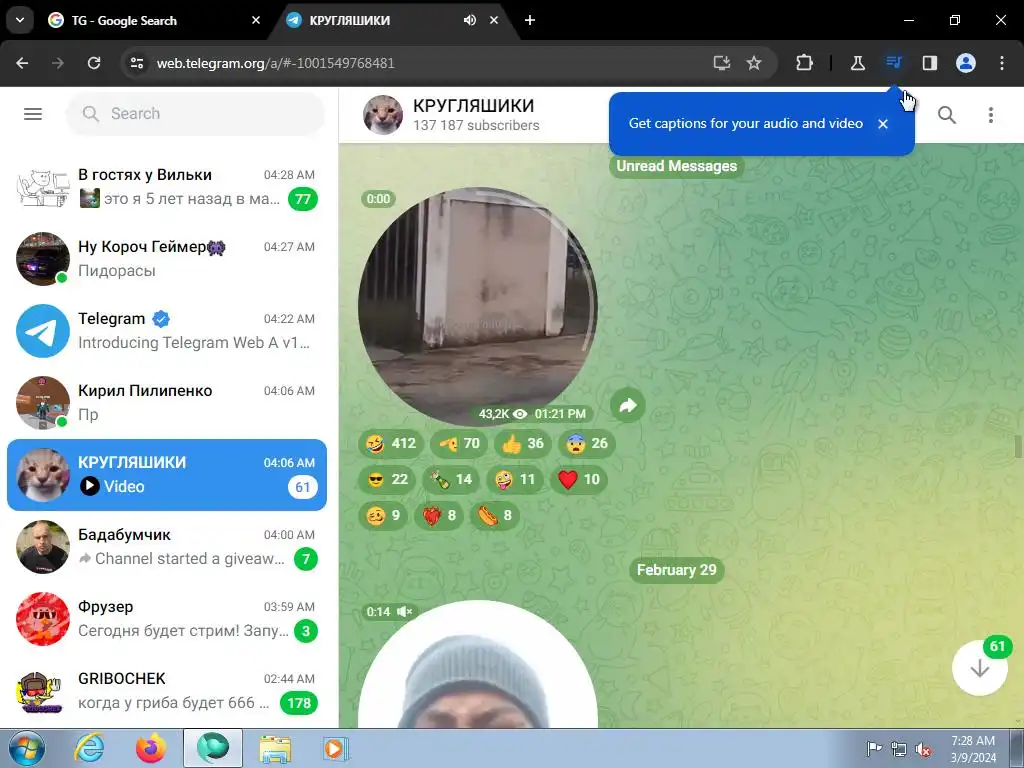Click the media control icon in Chrome toolbar
Viewport: 1024px width, 768px height.
893,63
